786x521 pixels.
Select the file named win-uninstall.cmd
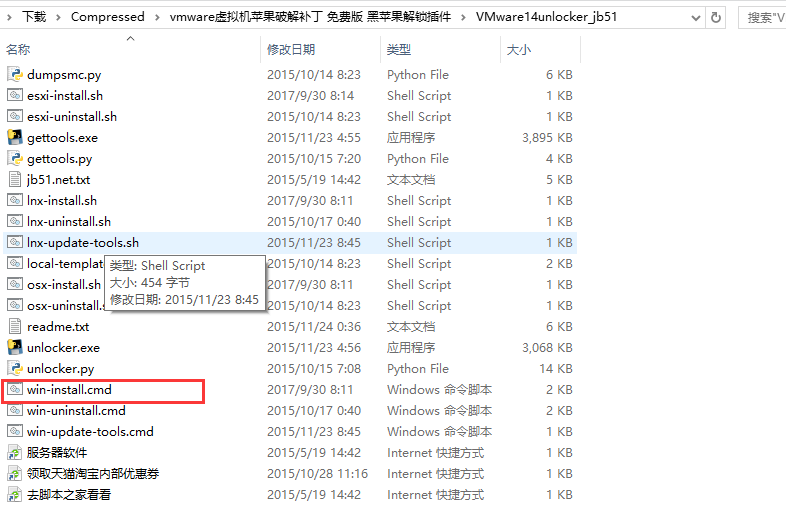pos(76,411)
